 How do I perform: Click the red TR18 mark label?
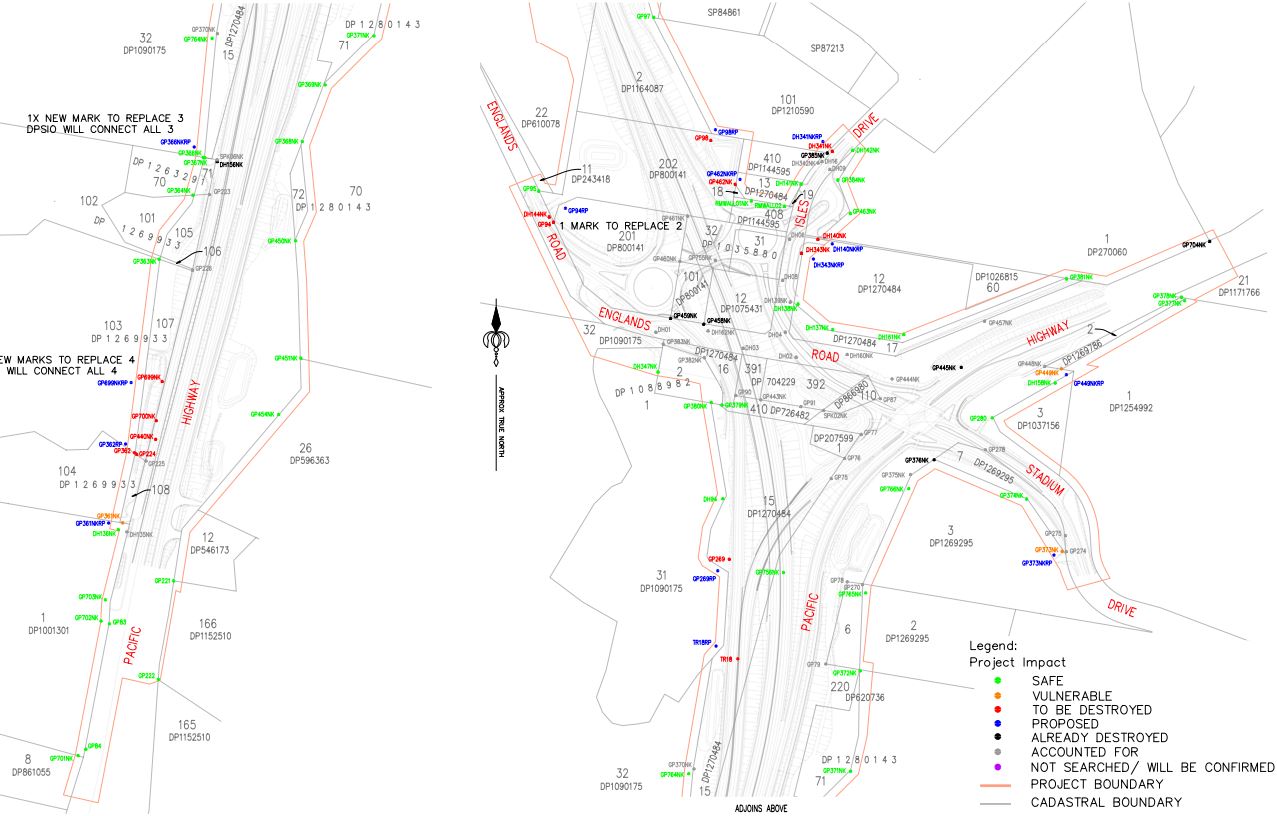(726, 659)
